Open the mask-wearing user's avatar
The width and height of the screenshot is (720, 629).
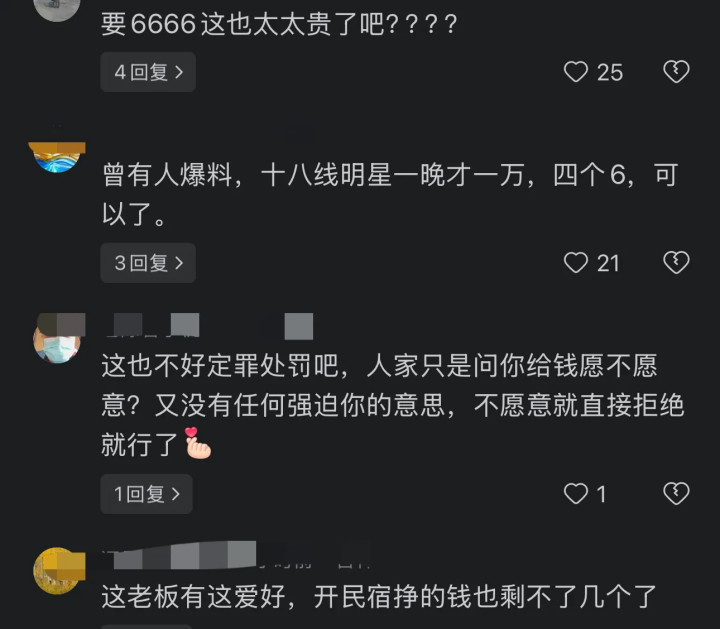pyautogui.click(x=58, y=338)
